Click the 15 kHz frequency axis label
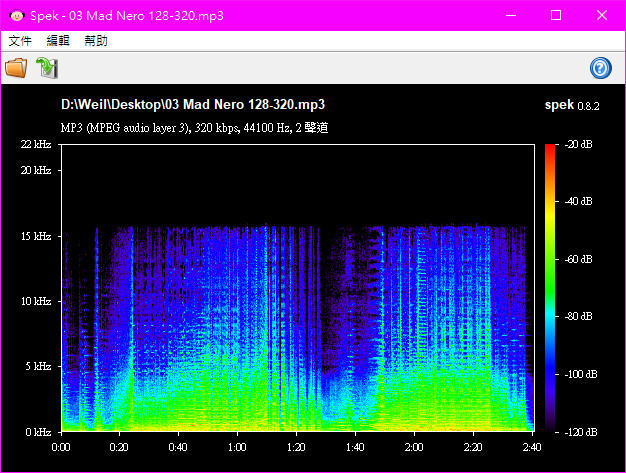Screen dimensions: 626x473 35,236
